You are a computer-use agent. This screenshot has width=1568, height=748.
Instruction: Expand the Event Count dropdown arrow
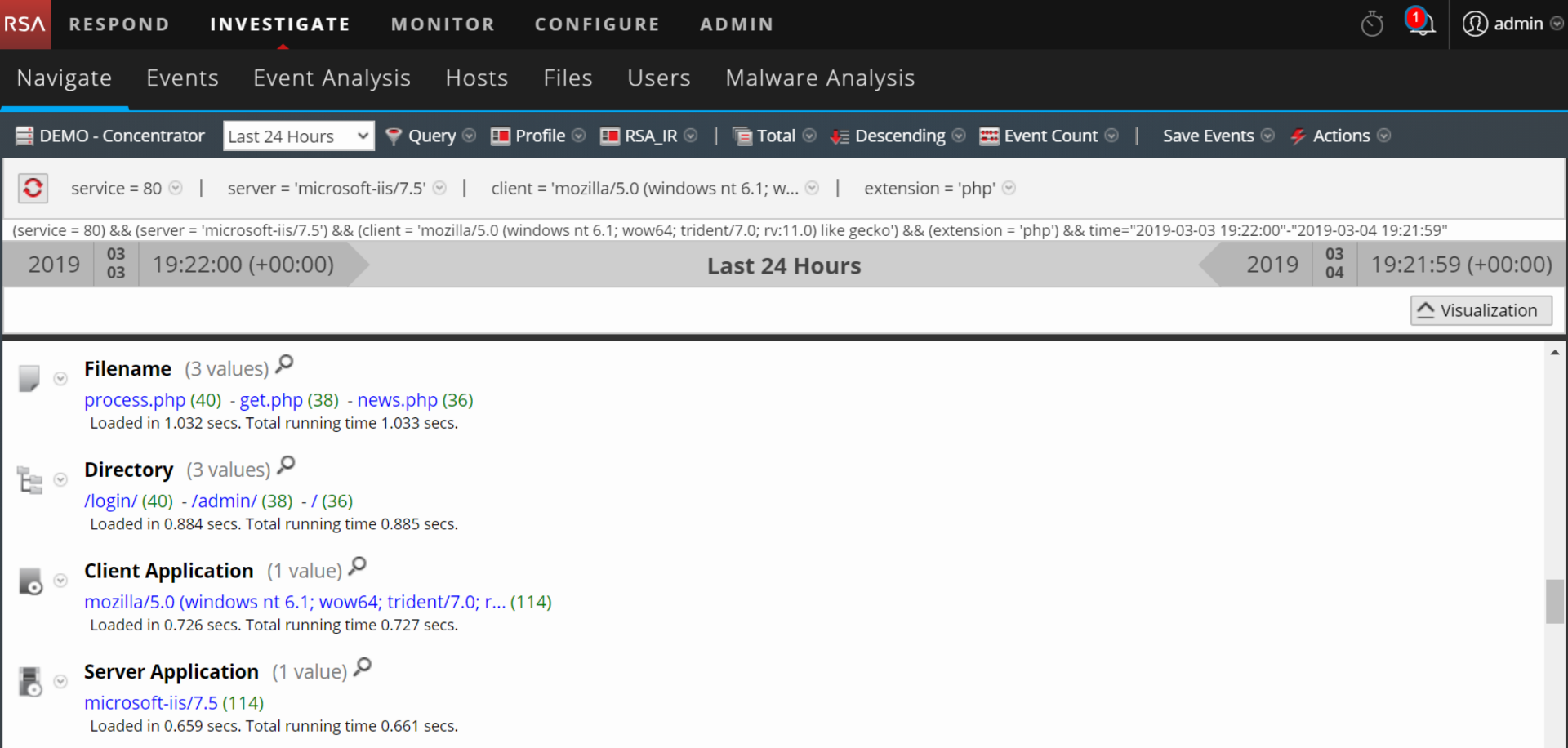coord(1111,136)
